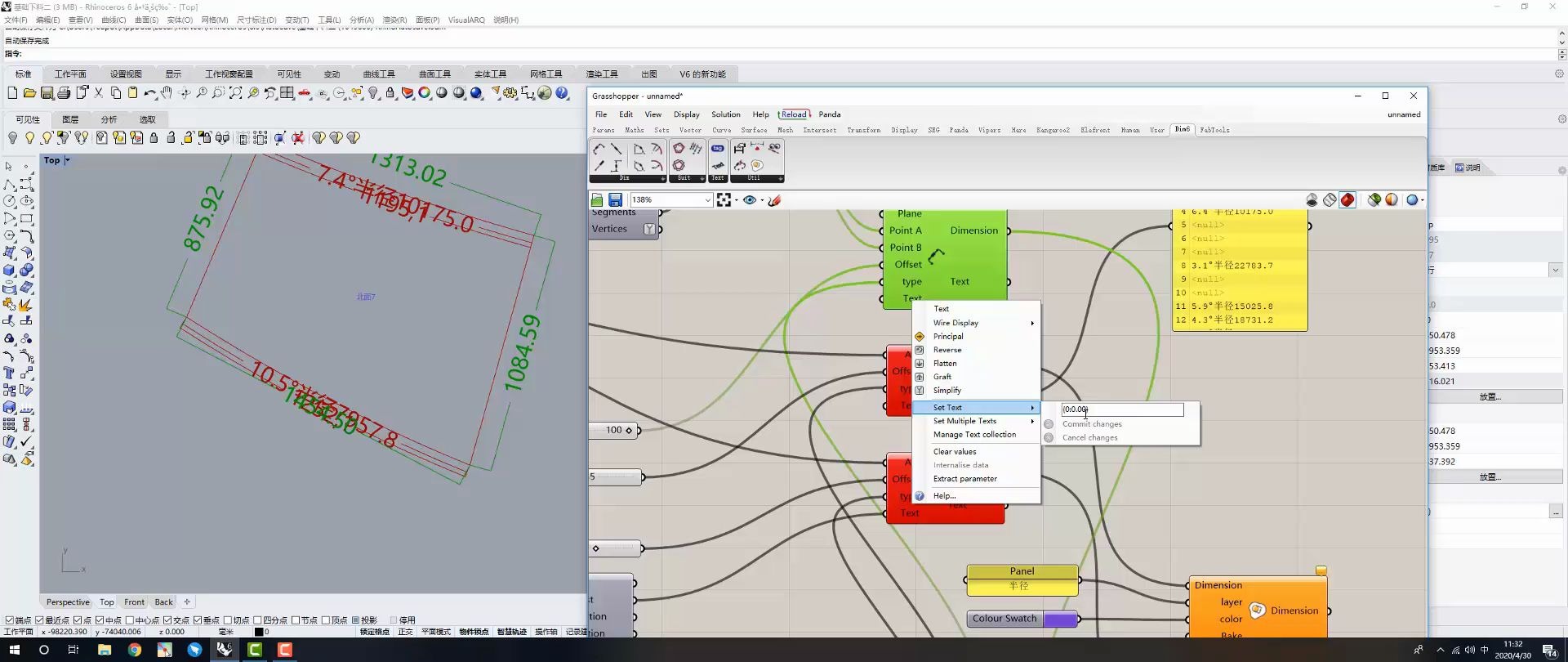Click the Print icon in Rhino toolbar
The height and width of the screenshot is (662, 1568).
[64, 93]
